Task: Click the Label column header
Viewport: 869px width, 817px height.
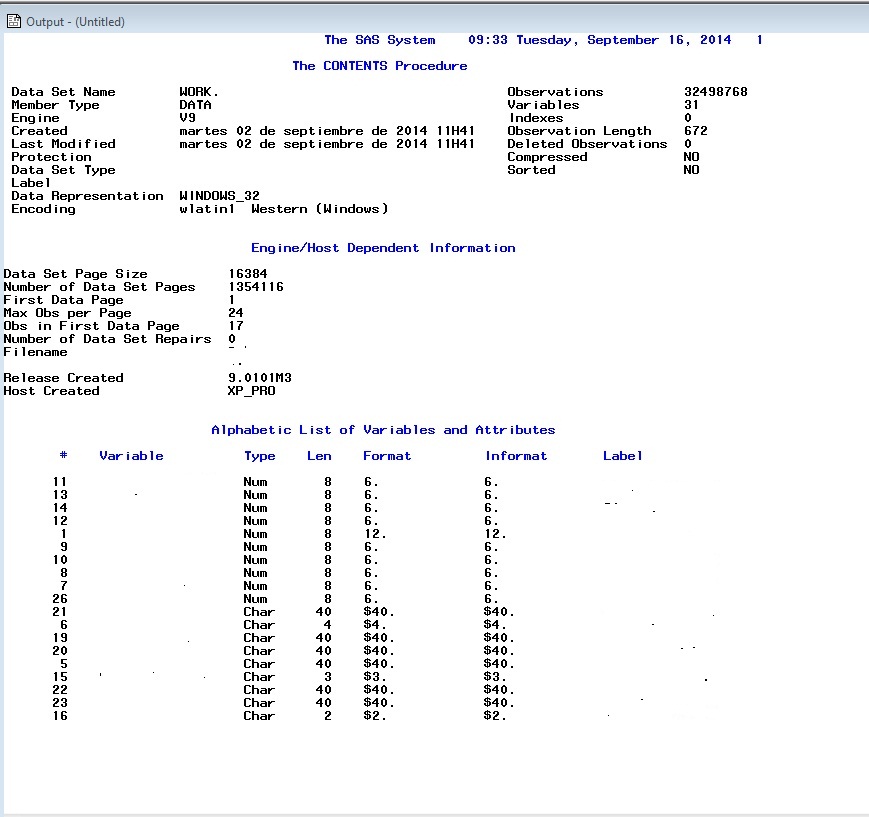Action: coord(622,456)
